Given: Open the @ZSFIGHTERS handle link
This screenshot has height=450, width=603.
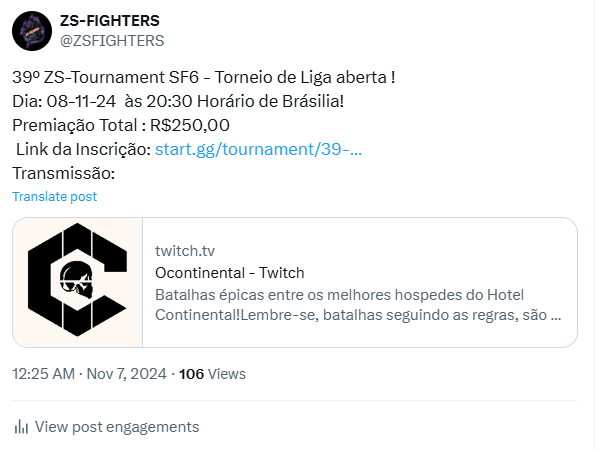Looking at the screenshot, I should (x=114, y=40).
